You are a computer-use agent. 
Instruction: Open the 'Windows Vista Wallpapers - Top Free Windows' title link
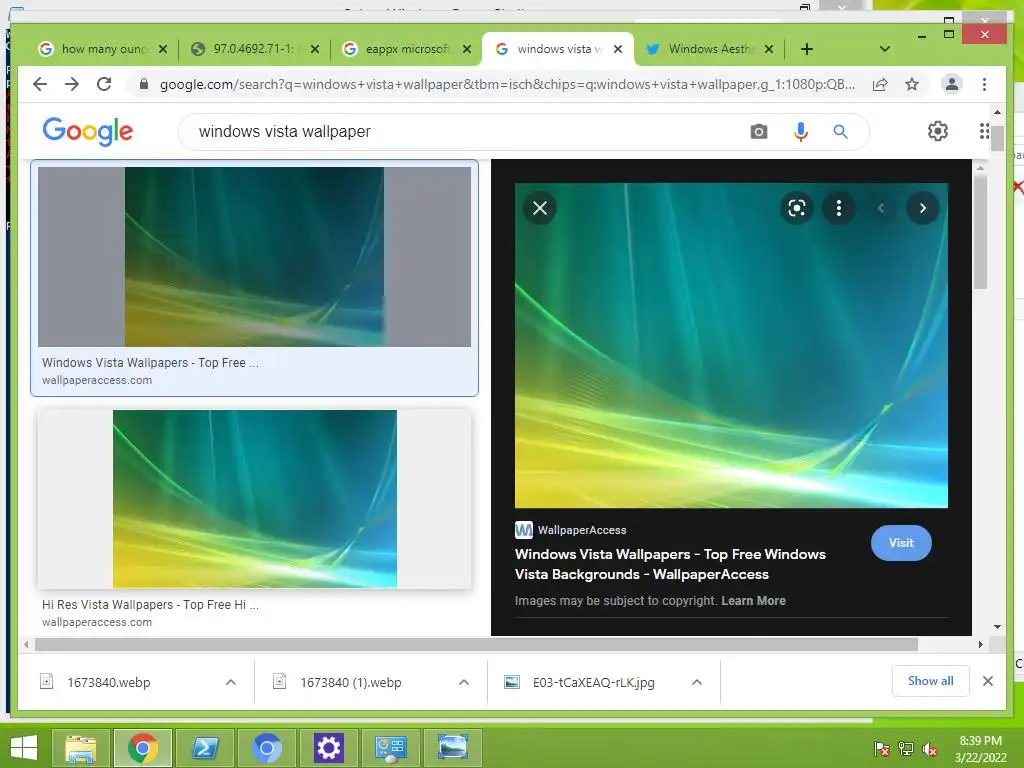670,564
